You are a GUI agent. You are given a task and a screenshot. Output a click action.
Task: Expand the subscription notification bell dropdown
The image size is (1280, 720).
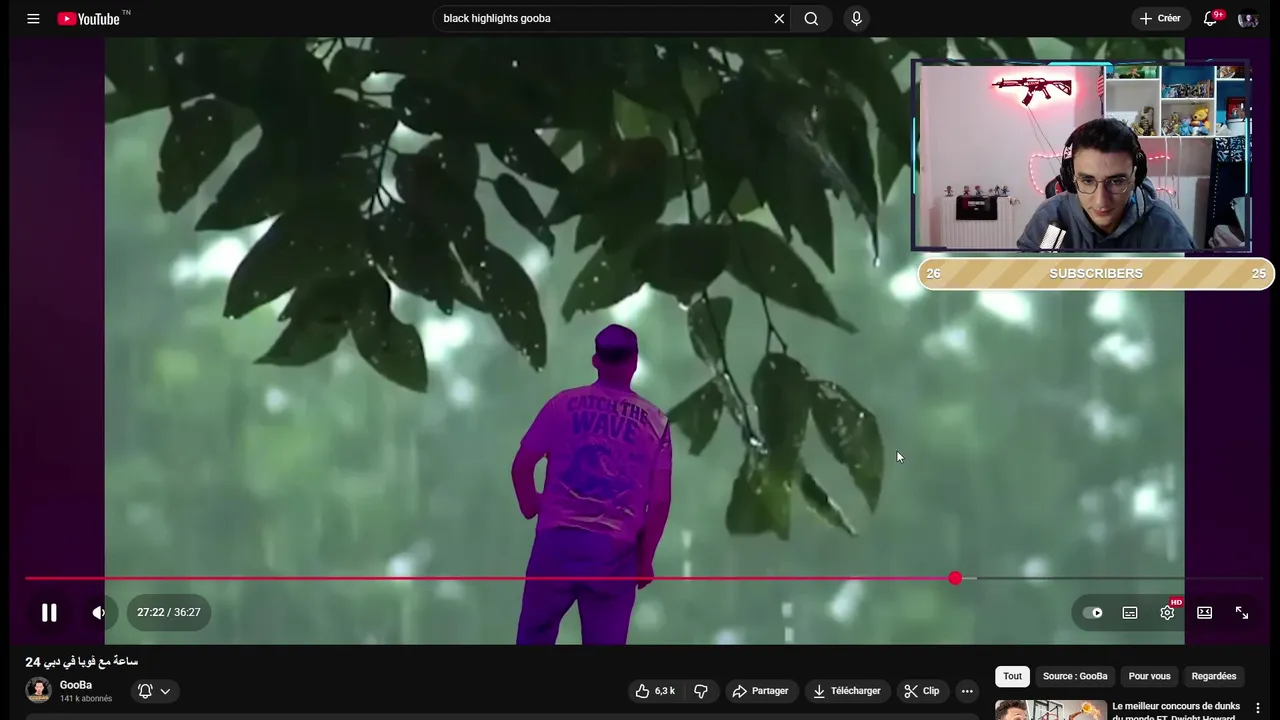tap(154, 691)
